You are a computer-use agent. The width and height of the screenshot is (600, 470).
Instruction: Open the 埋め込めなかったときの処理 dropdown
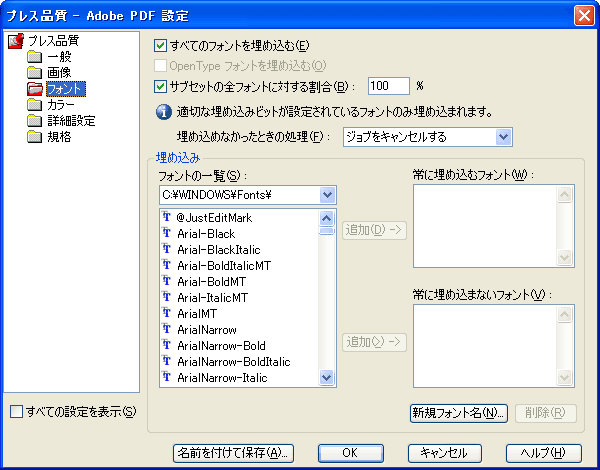(x=428, y=137)
